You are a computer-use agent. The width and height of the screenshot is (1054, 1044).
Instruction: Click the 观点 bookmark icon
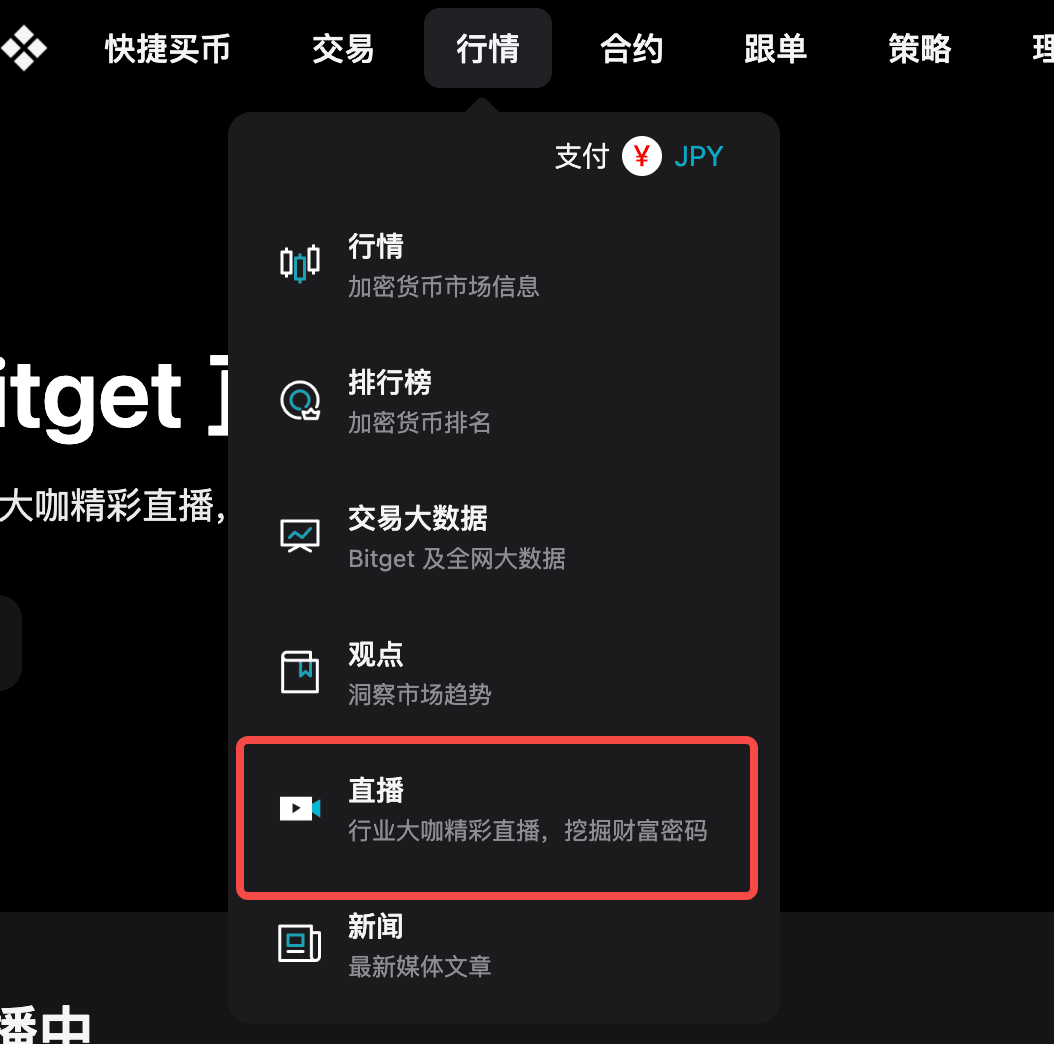click(x=300, y=672)
